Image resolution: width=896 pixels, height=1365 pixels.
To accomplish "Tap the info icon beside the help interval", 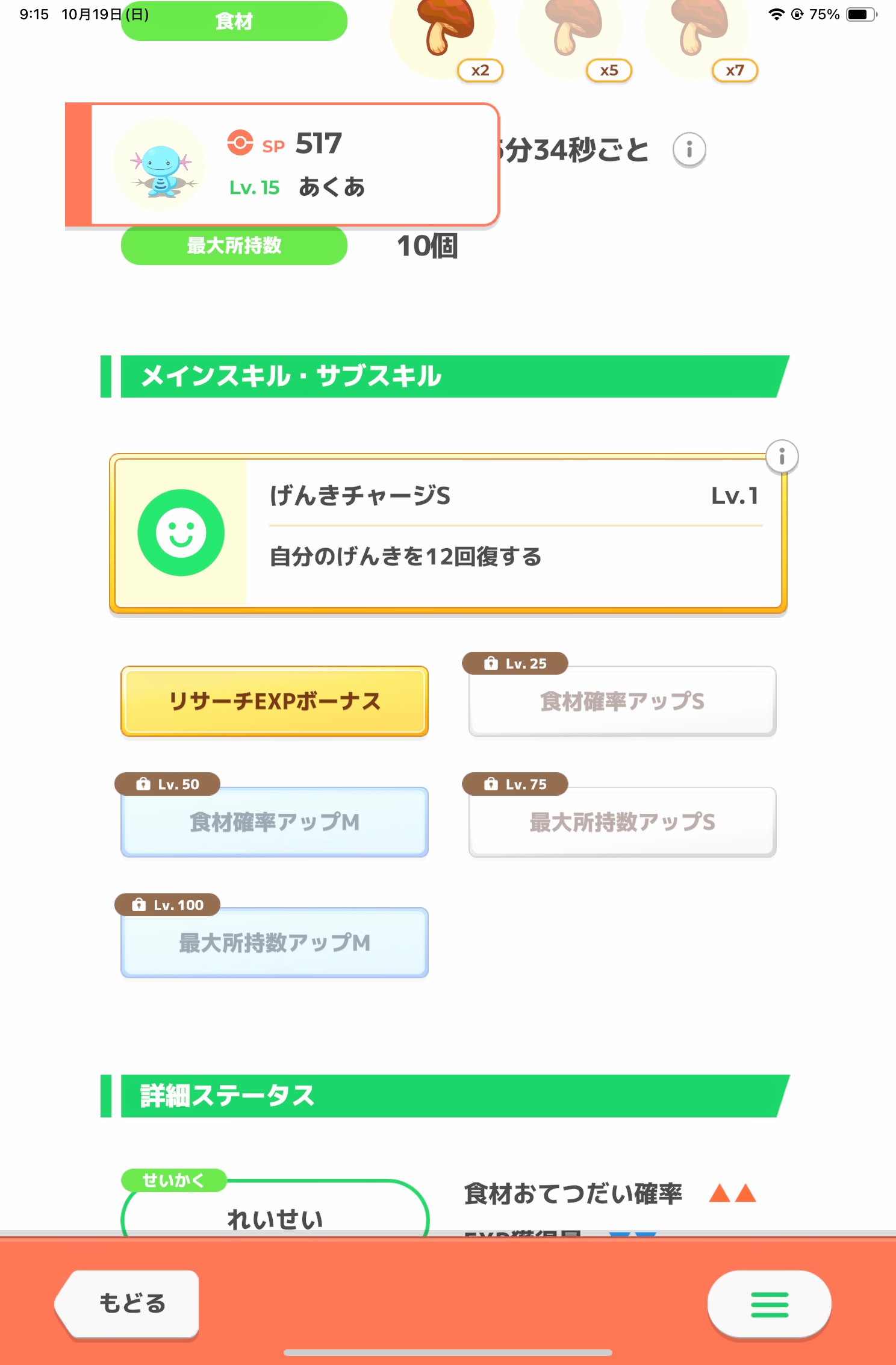I will [x=689, y=149].
